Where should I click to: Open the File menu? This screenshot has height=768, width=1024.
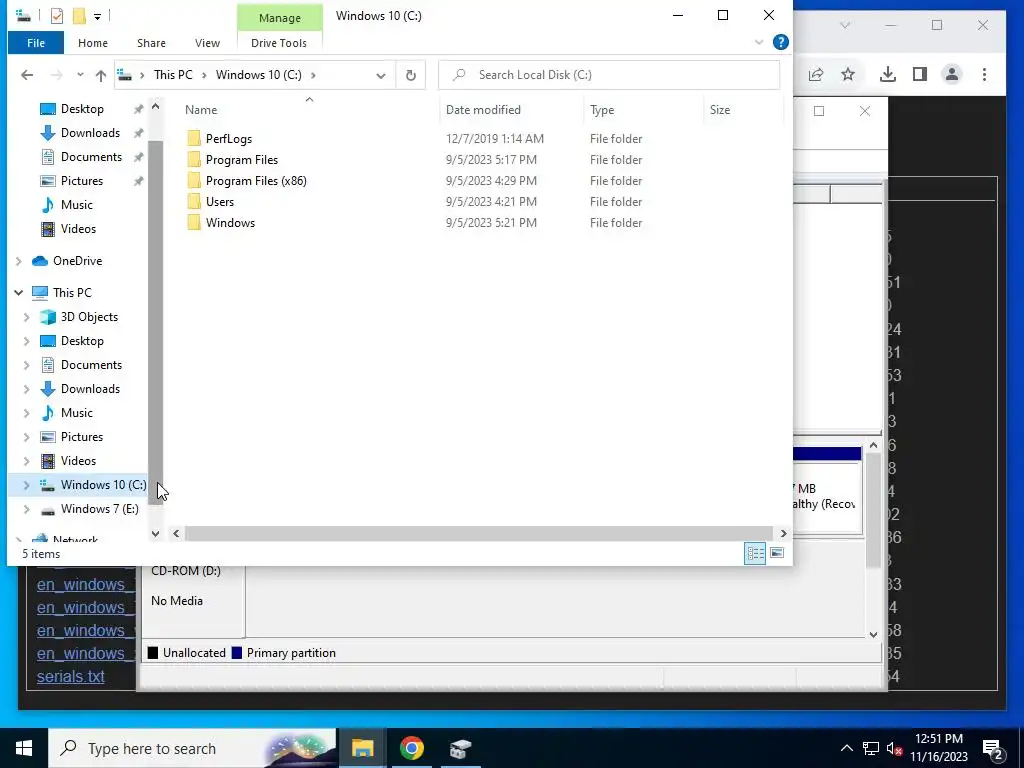point(36,42)
